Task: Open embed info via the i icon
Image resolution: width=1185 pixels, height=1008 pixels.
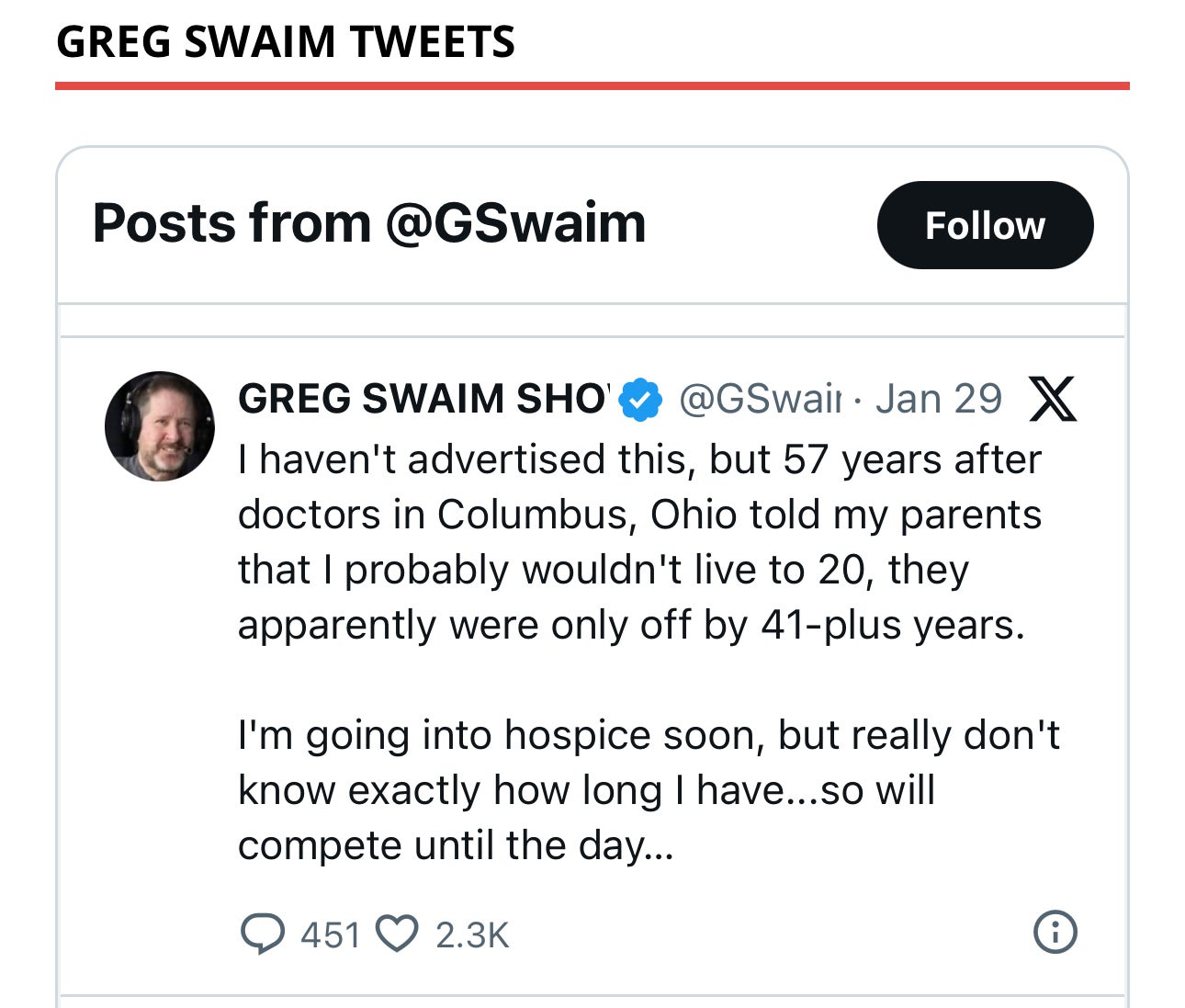Action: [x=1055, y=934]
